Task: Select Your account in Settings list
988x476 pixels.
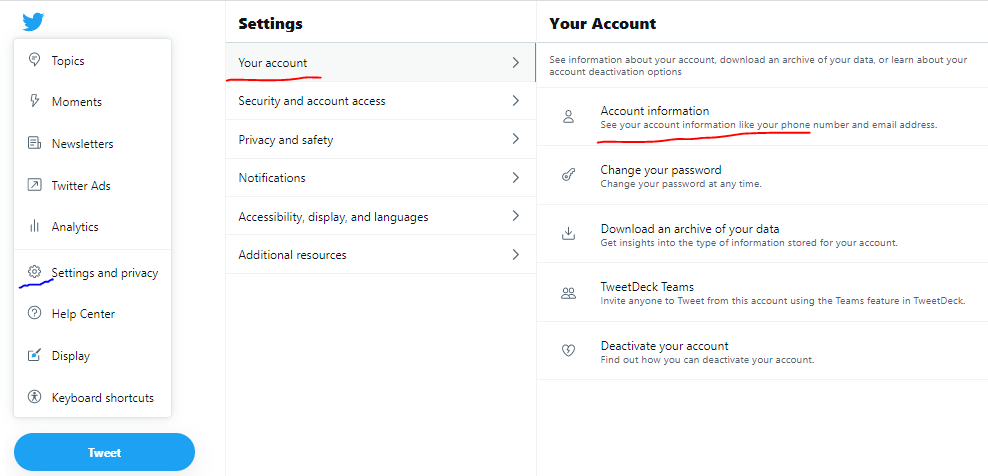Action: click(x=273, y=63)
